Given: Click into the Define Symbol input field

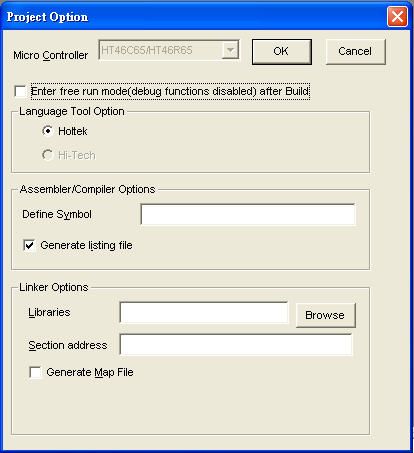Looking at the screenshot, I should (248, 214).
